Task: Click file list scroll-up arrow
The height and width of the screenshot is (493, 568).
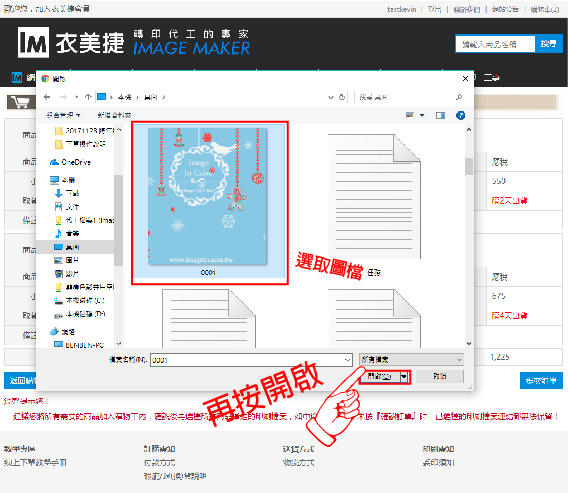Action: [x=469, y=129]
